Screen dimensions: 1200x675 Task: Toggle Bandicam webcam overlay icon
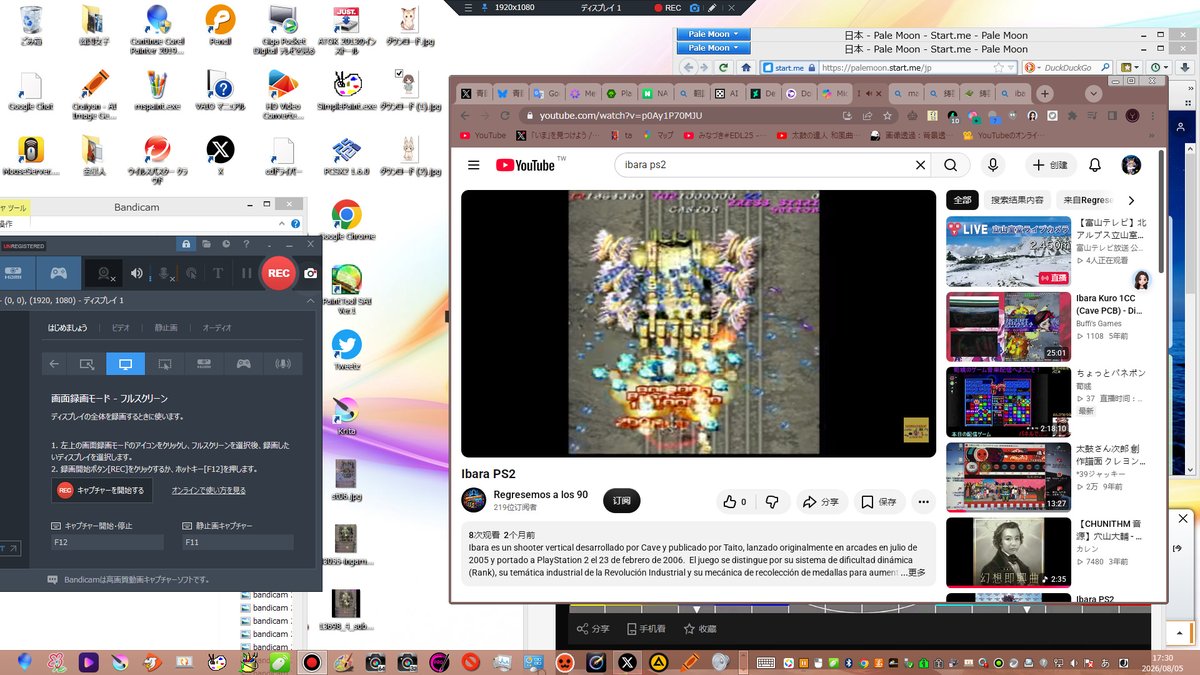(104, 273)
